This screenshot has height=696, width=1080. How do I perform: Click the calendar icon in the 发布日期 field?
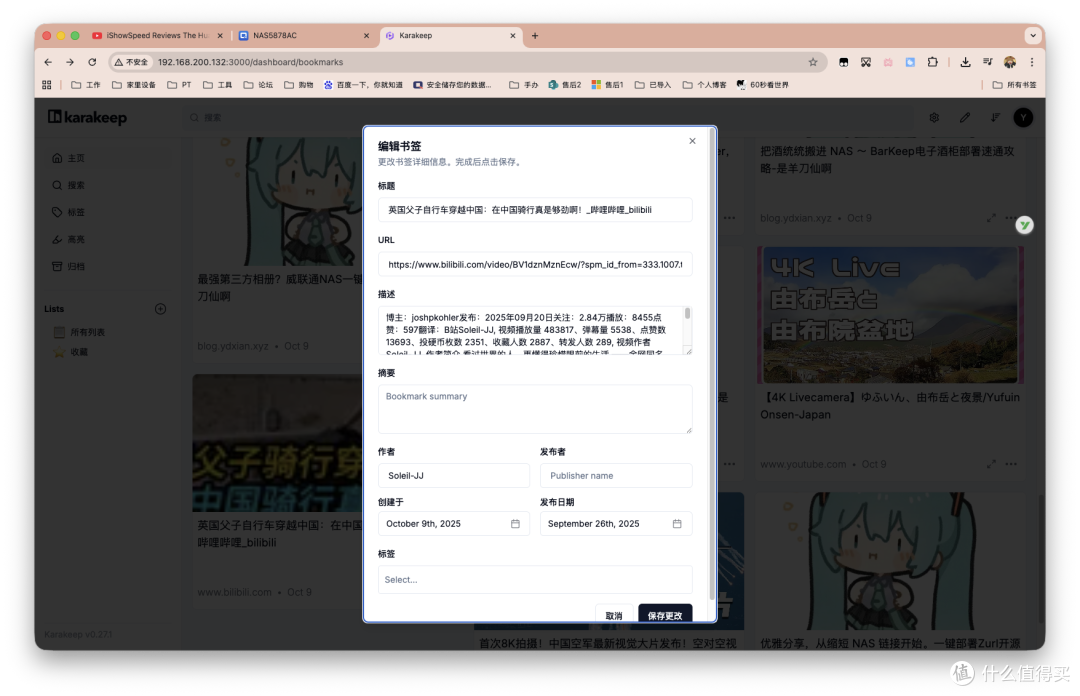pos(677,524)
